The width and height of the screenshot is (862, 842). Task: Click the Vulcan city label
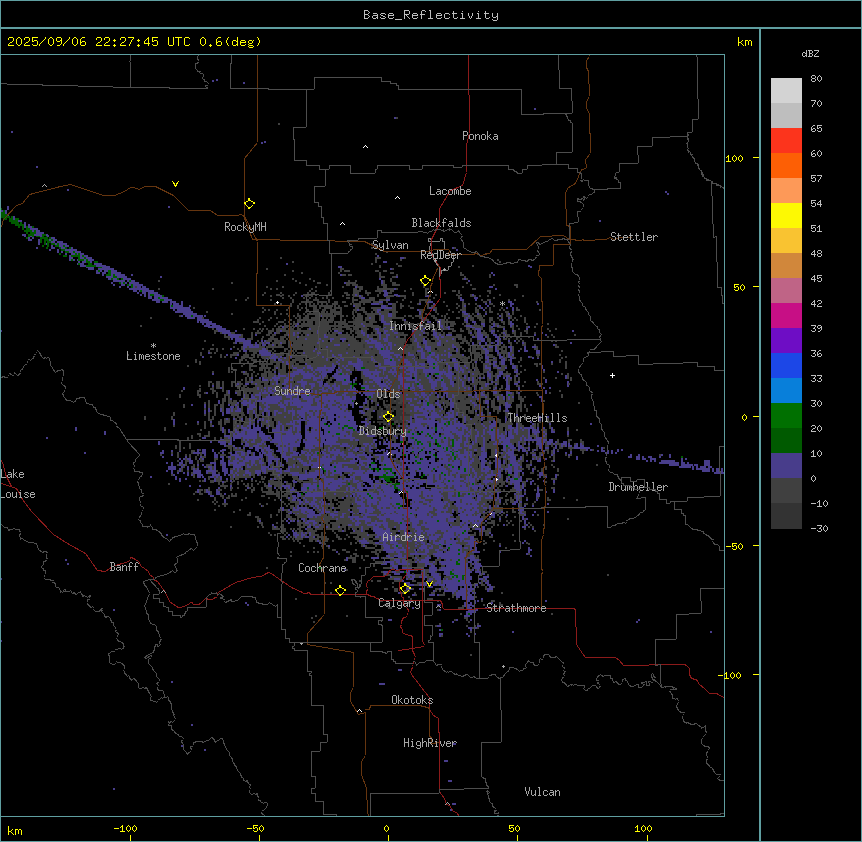(543, 792)
